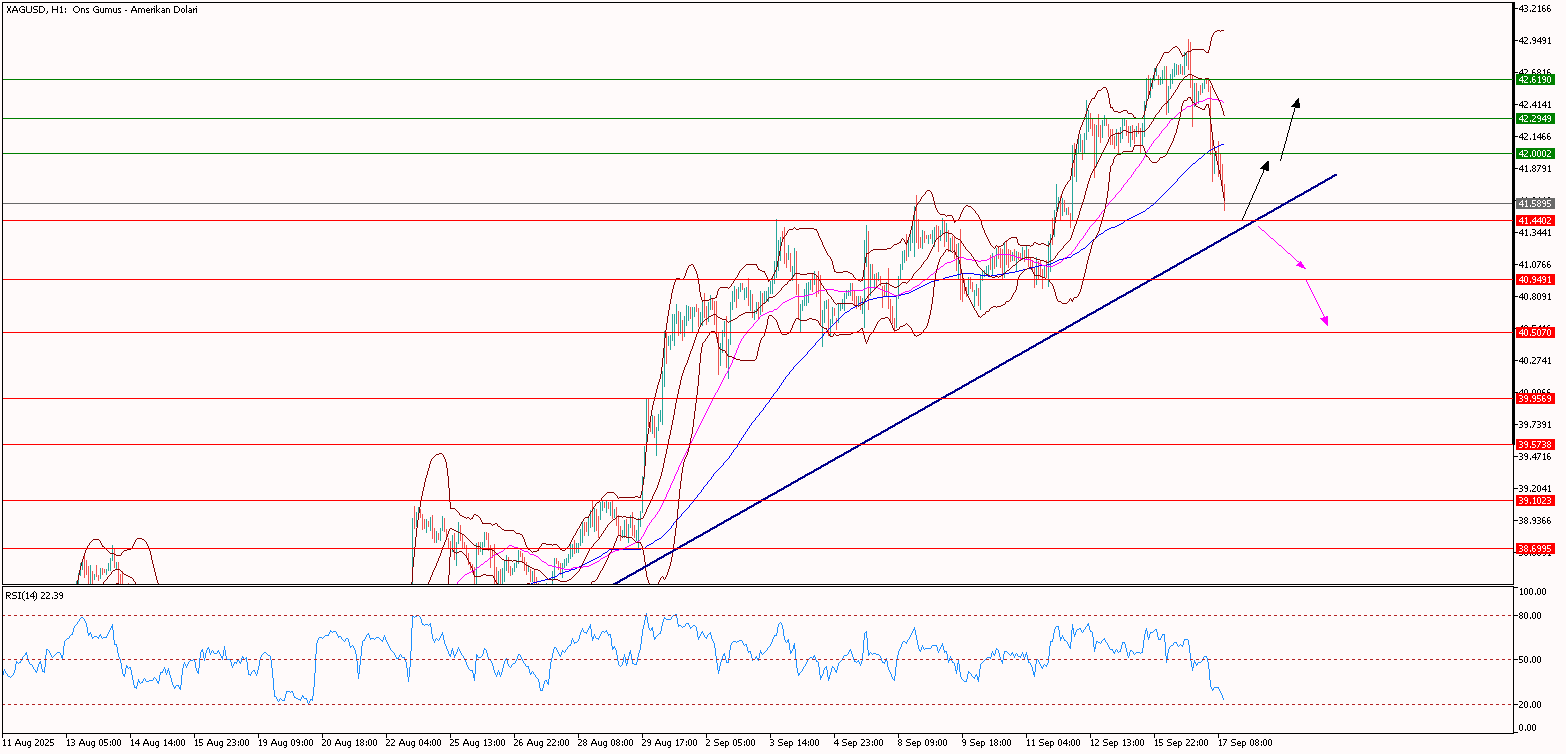Click the 14 Aug 14:00 time label
This screenshot has height=754, width=1566.
pyautogui.click(x=158, y=744)
